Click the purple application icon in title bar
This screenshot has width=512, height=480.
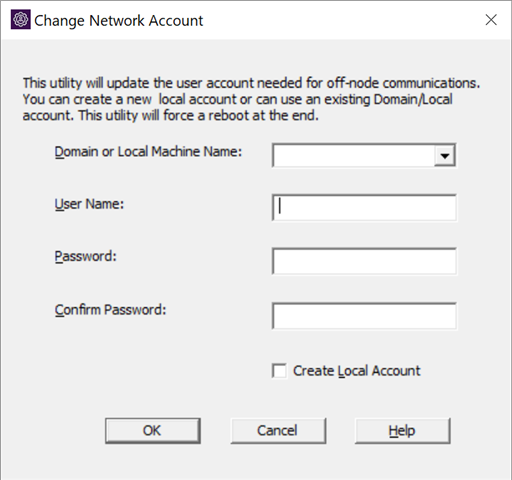pyautogui.click(x=21, y=20)
